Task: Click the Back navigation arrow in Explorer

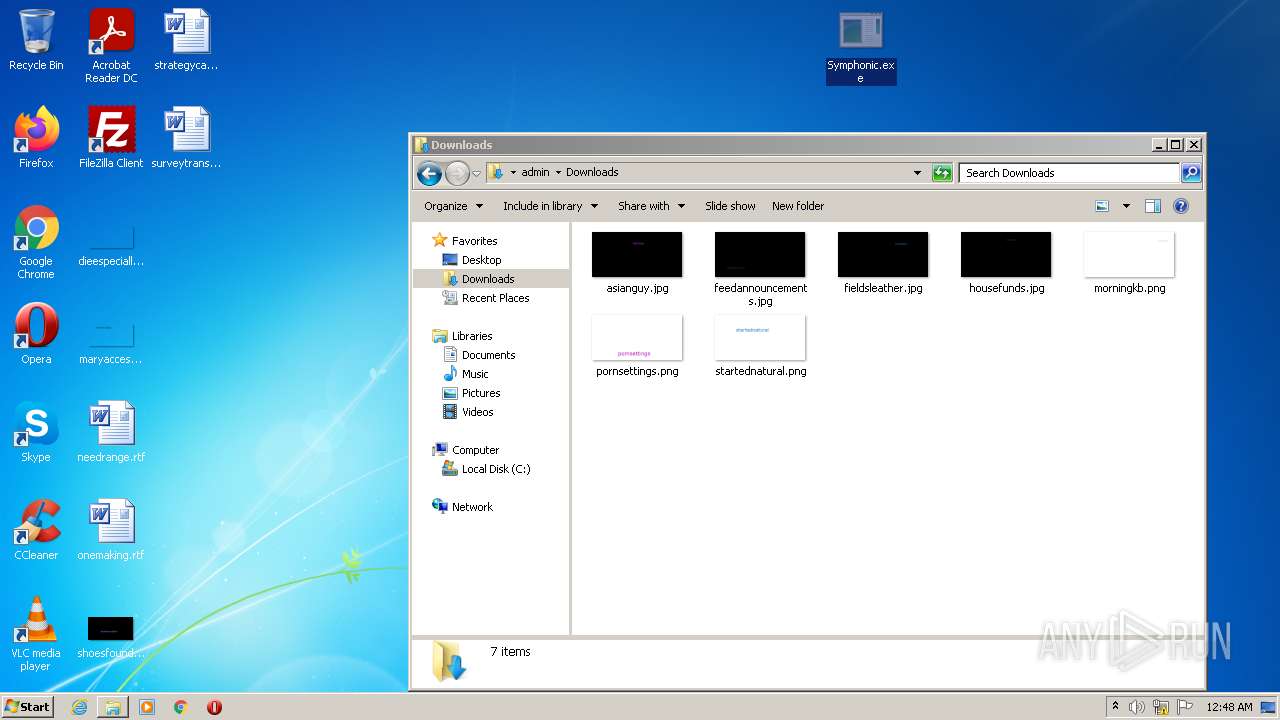Action: [429, 173]
